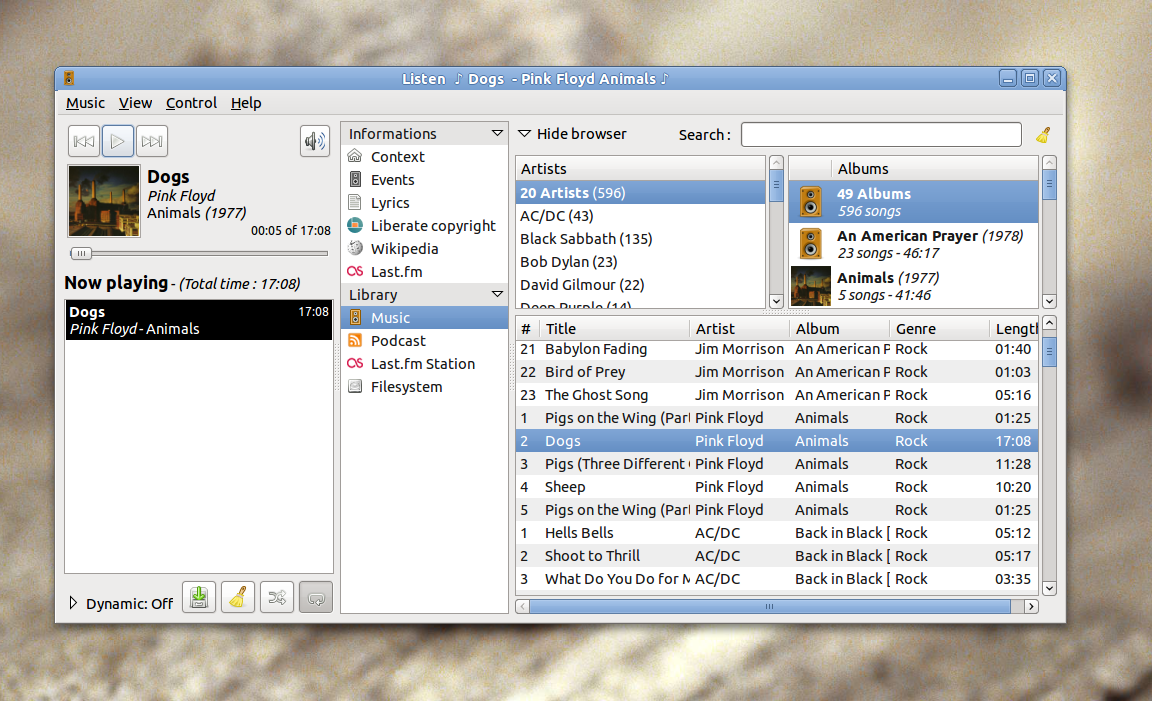
Task: Click the previous track button
Action: pyautogui.click(x=84, y=141)
